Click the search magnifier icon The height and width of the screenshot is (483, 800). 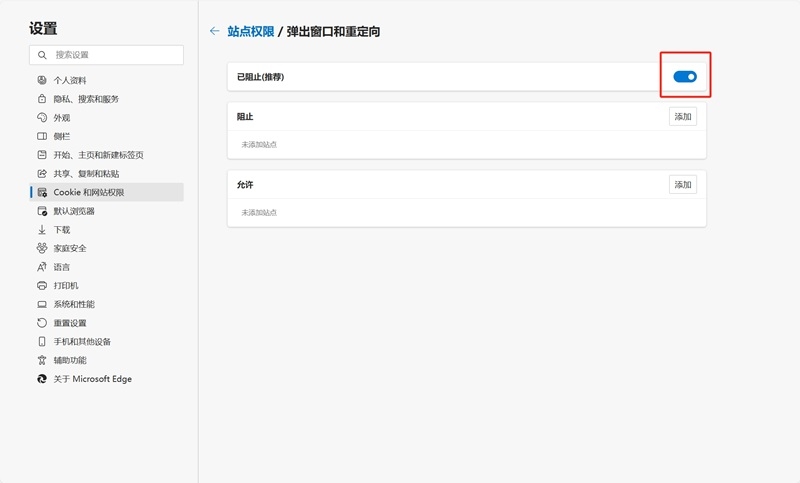coord(42,55)
